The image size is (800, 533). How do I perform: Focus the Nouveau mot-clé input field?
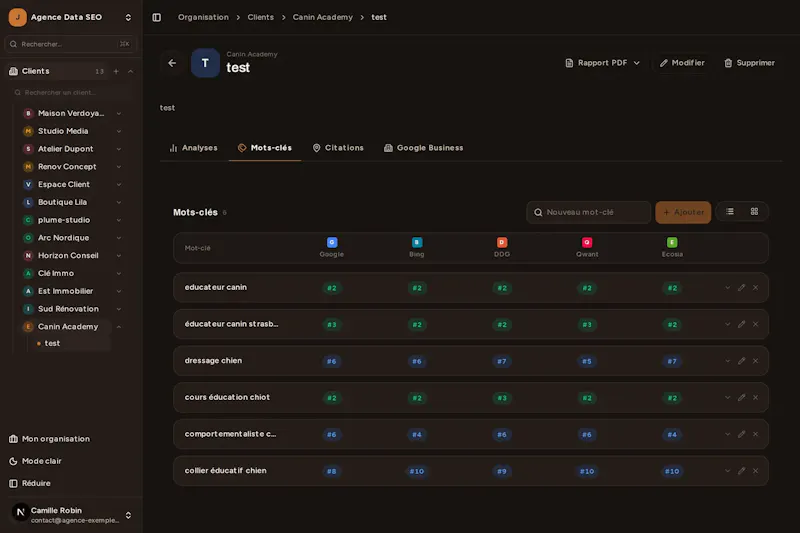click(x=588, y=212)
